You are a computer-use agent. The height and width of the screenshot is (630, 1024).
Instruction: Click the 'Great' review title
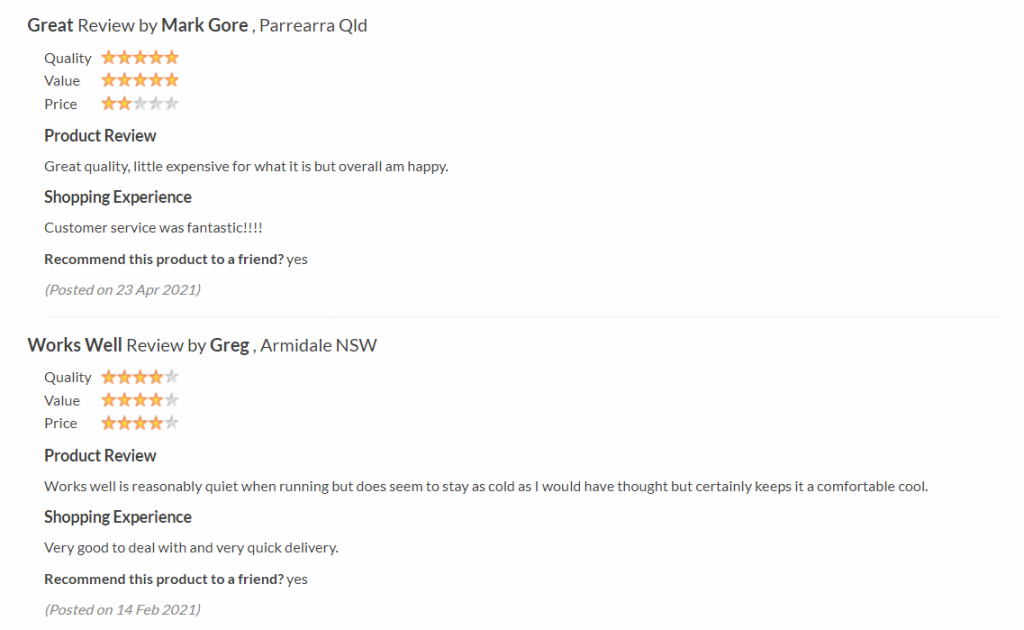click(50, 25)
